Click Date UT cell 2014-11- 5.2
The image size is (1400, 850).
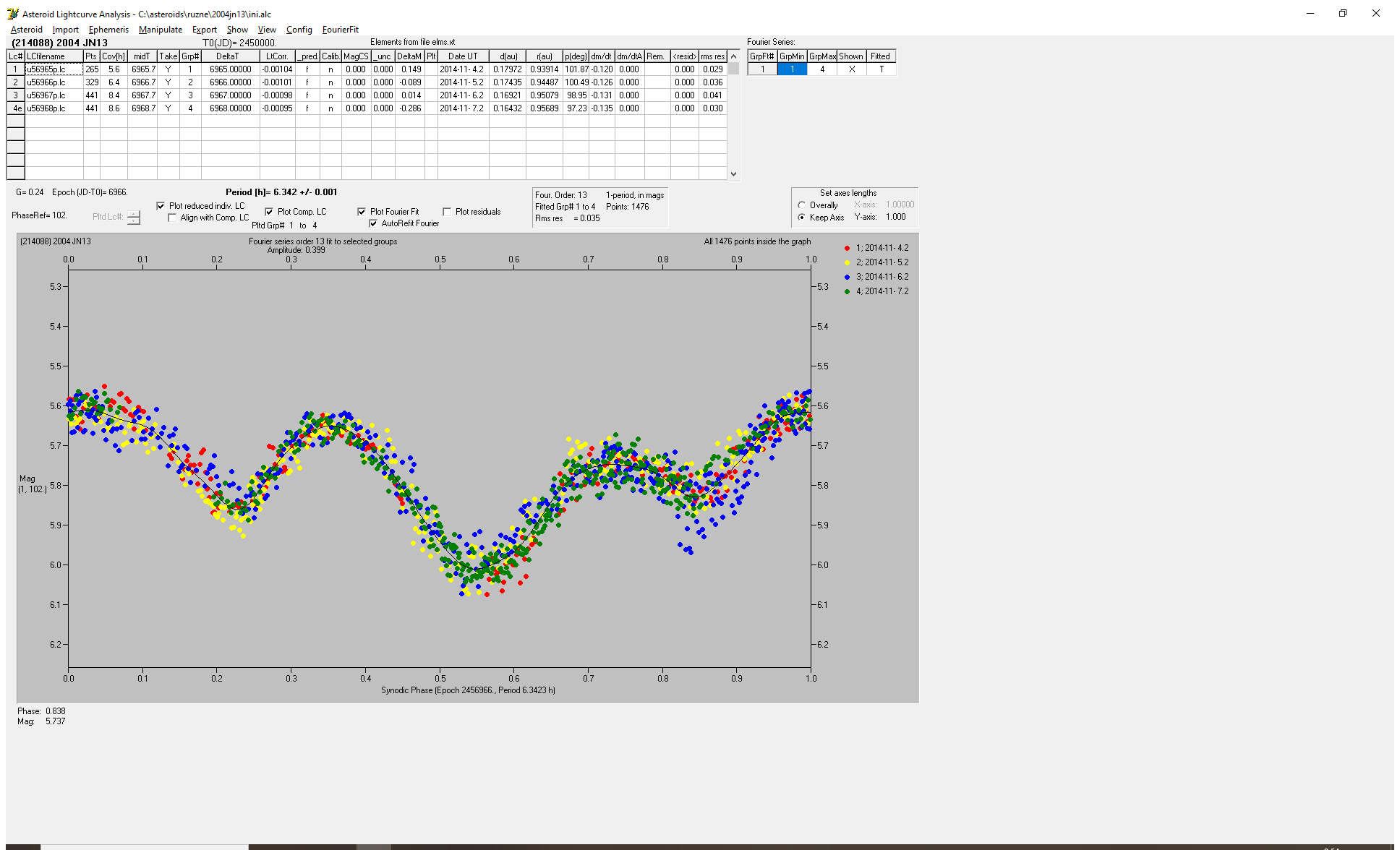point(463,82)
